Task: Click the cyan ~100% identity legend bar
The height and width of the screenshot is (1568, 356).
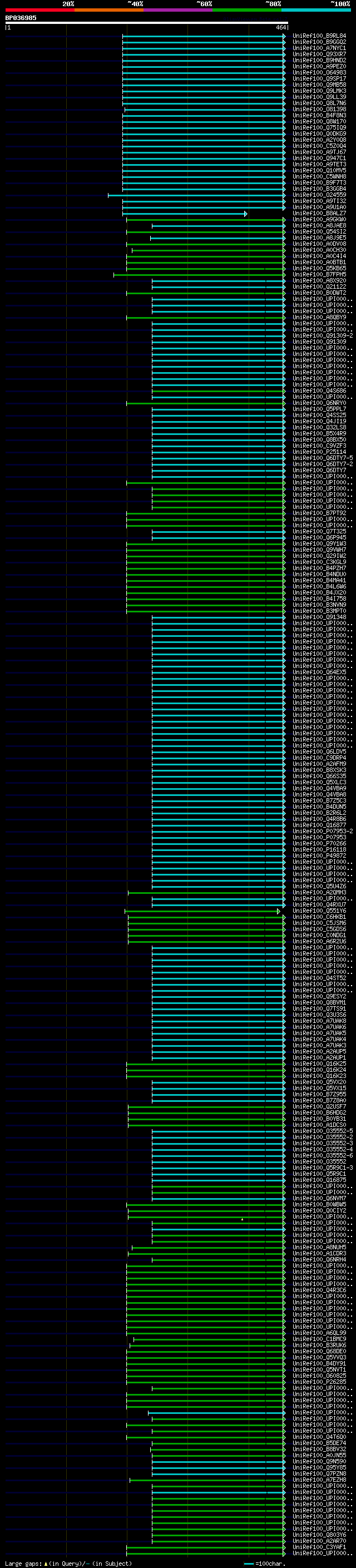Action: click(x=316, y=10)
